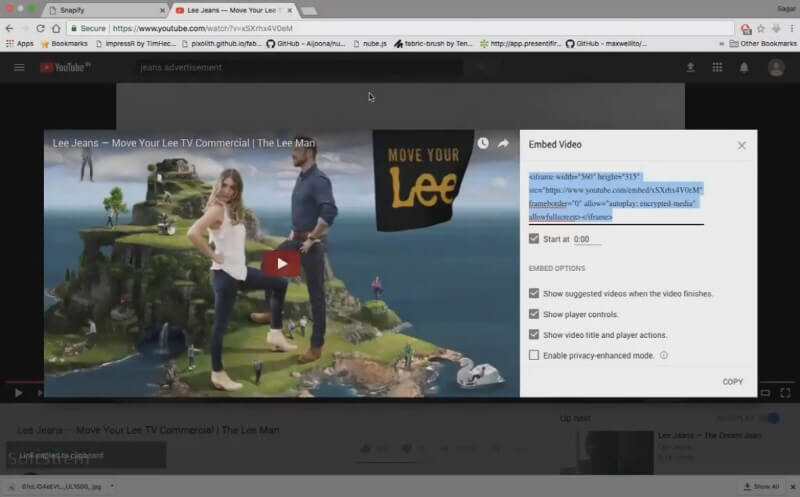Select the Lee Jeans — Move Your Lee tab

click(234, 10)
